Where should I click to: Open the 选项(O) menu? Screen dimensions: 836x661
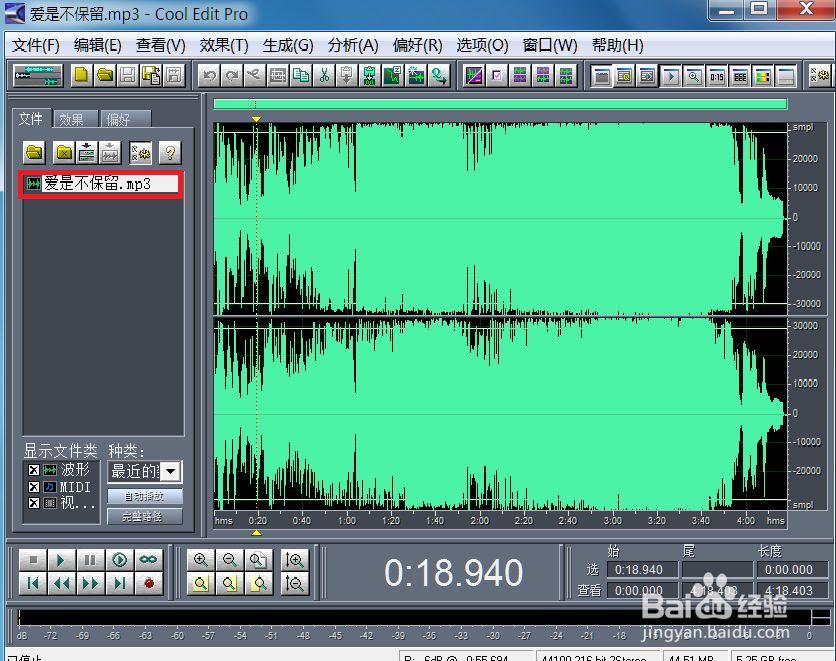[x=483, y=45]
